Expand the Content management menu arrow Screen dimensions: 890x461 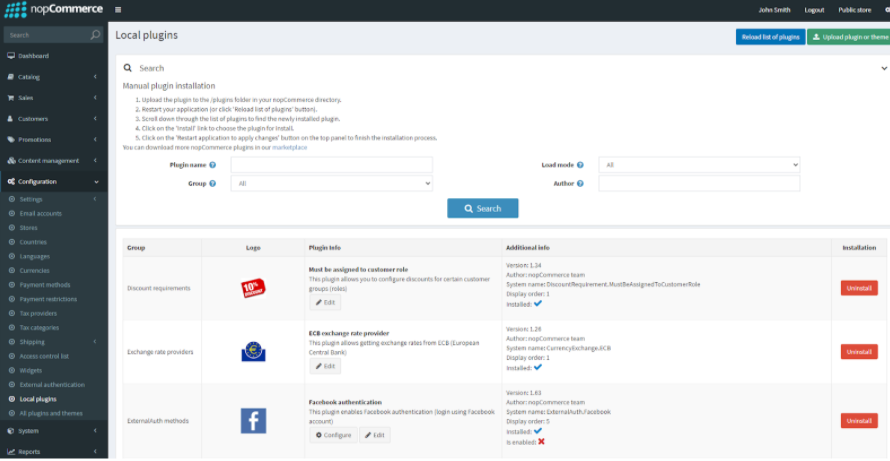pos(95,161)
